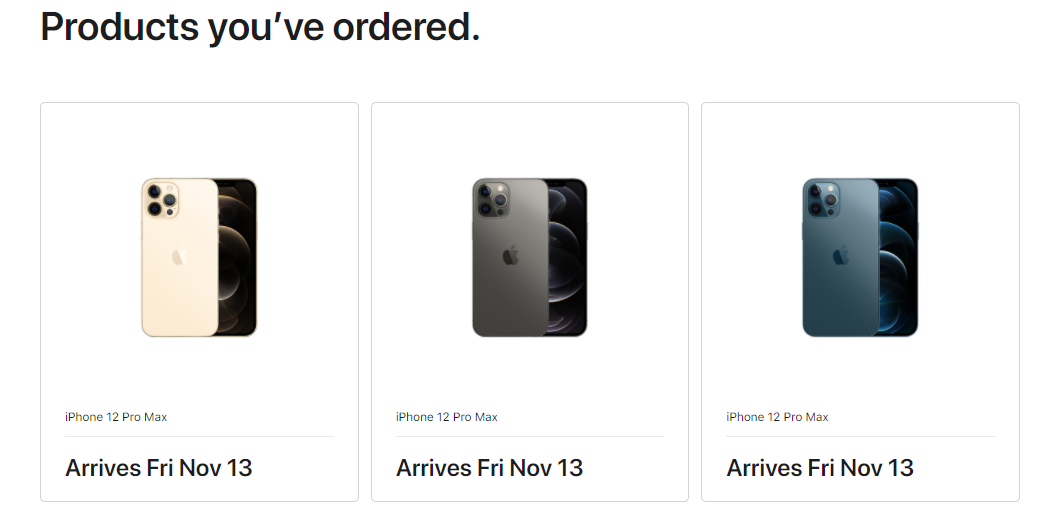Open the iPhone 12 Pro Max label under graphite phone

[446, 417]
